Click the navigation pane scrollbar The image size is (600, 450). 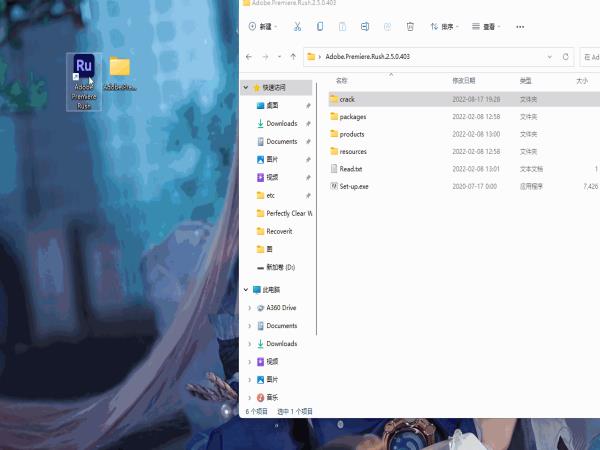point(316,209)
